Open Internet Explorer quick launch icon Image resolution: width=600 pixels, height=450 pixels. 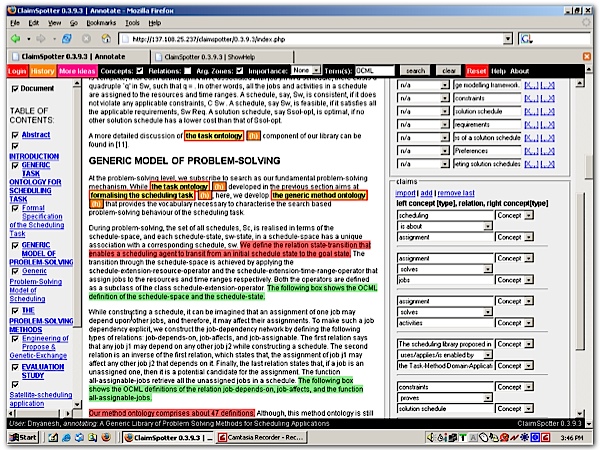(x=67, y=437)
